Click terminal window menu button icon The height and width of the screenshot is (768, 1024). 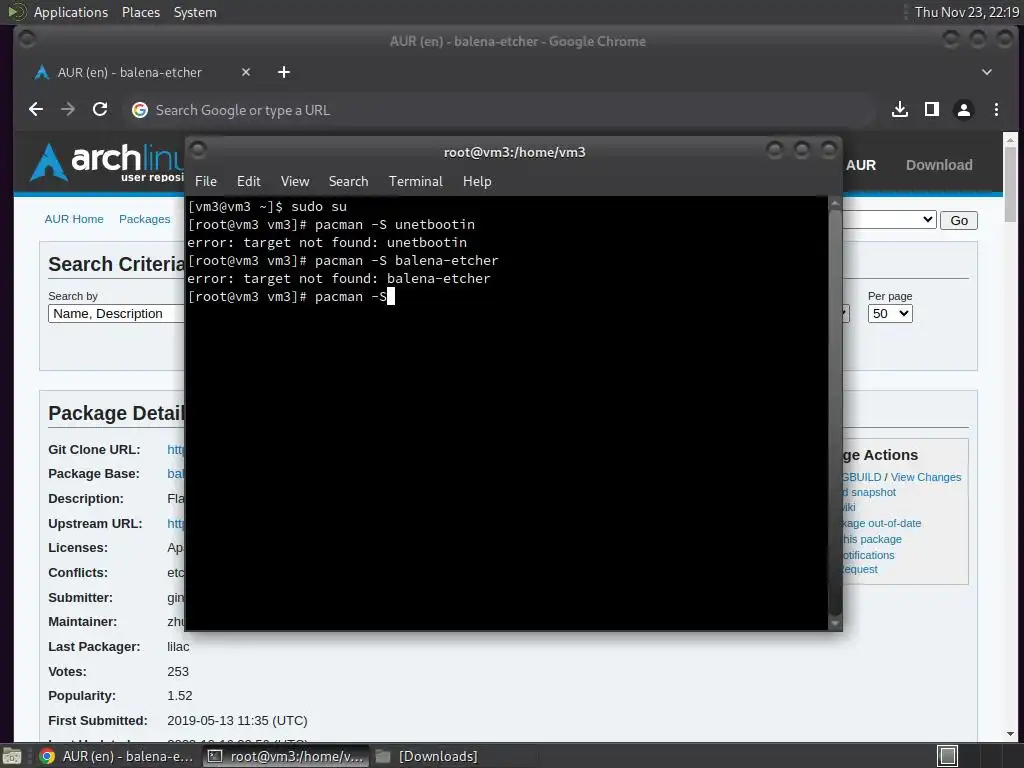(x=198, y=151)
